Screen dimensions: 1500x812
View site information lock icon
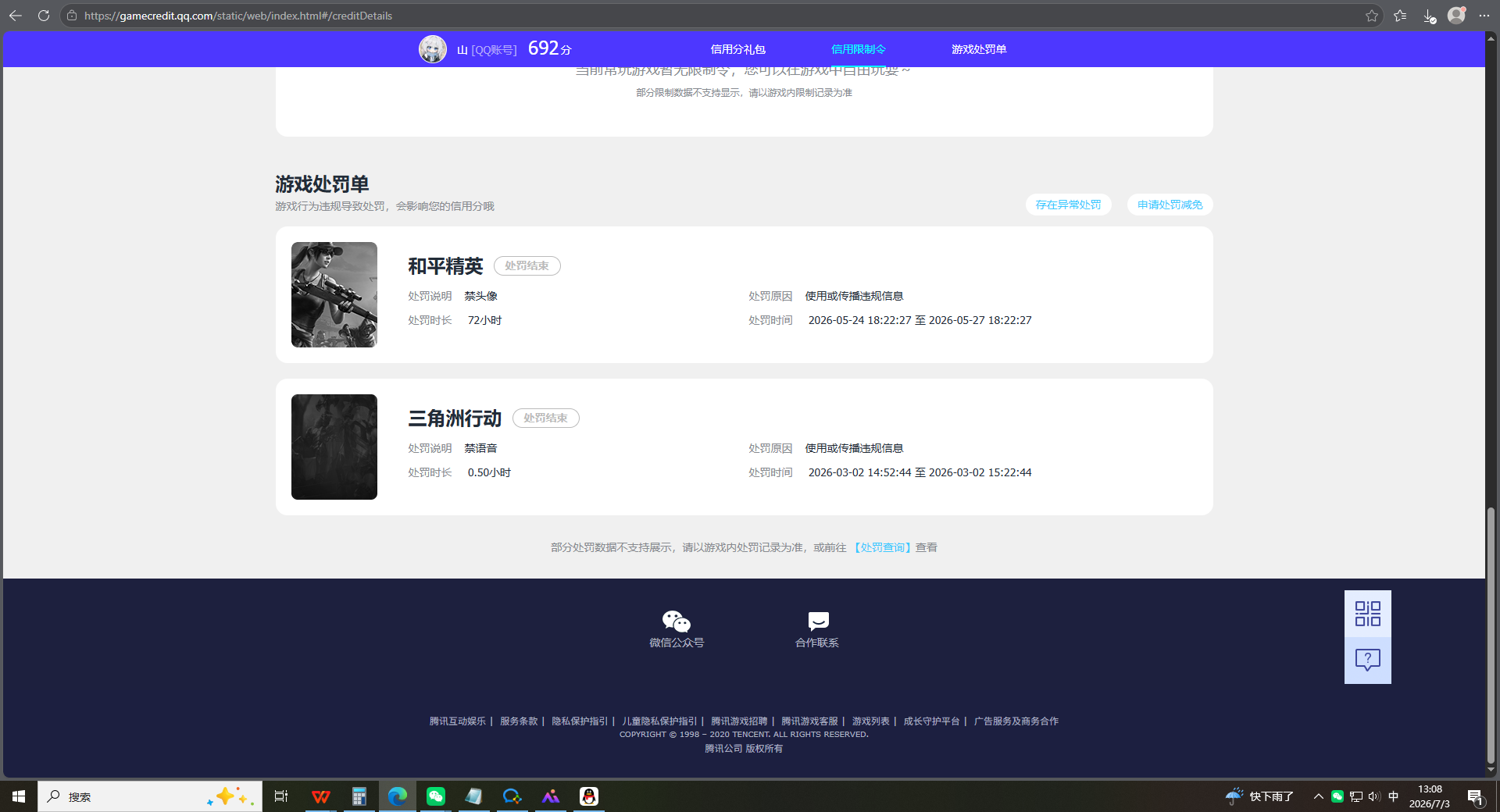tap(72, 16)
